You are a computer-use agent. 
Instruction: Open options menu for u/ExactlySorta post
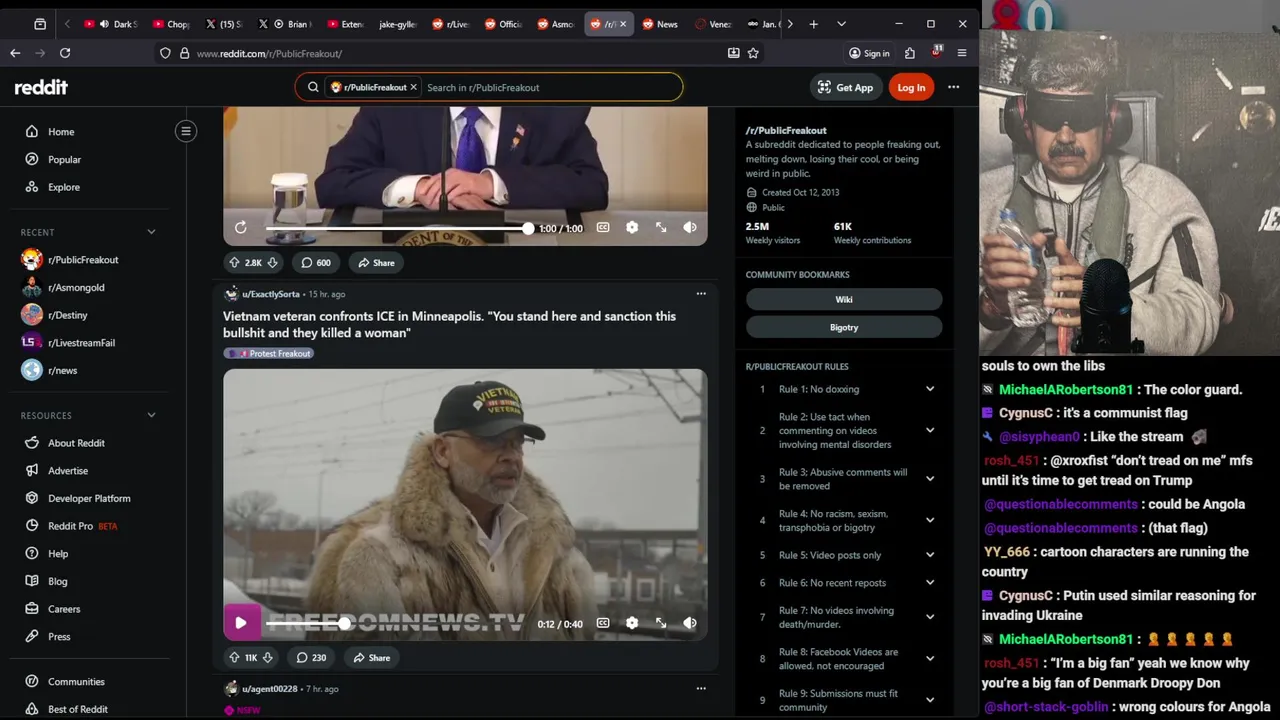(x=701, y=294)
